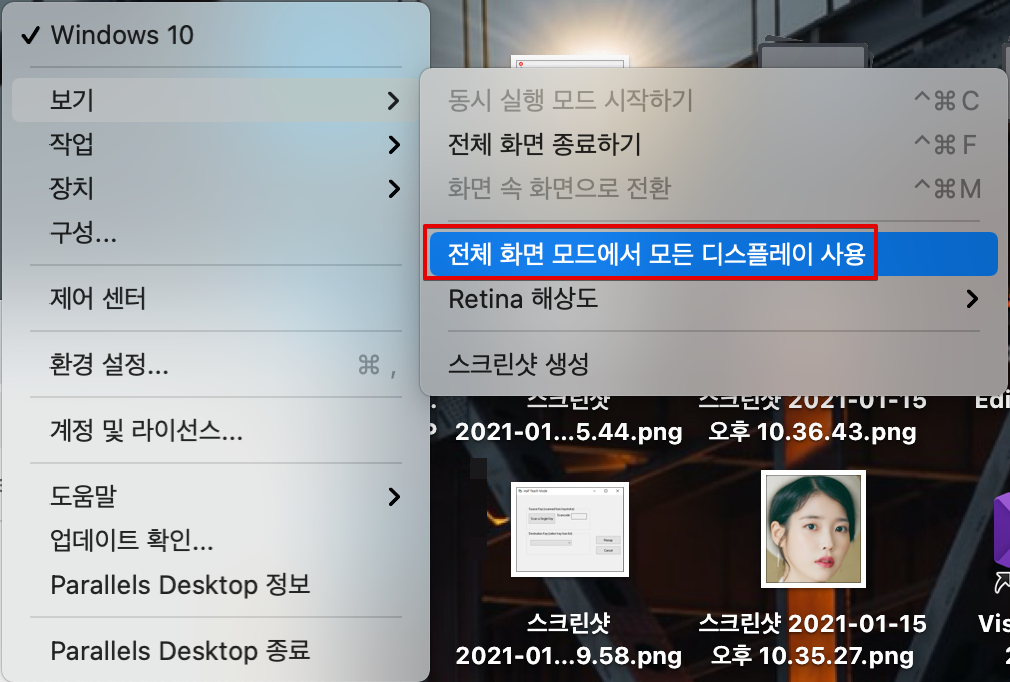Select 계정 및 라이선스...
The image size is (1010, 682).
tap(216, 430)
